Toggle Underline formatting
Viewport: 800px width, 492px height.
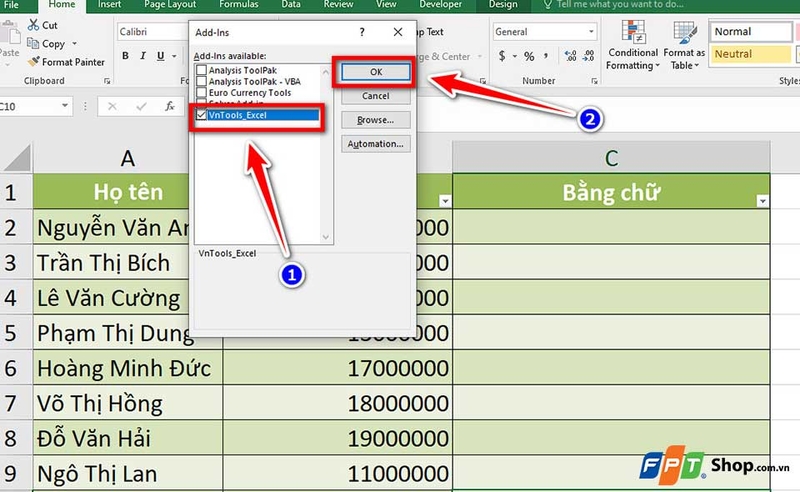tap(161, 56)
